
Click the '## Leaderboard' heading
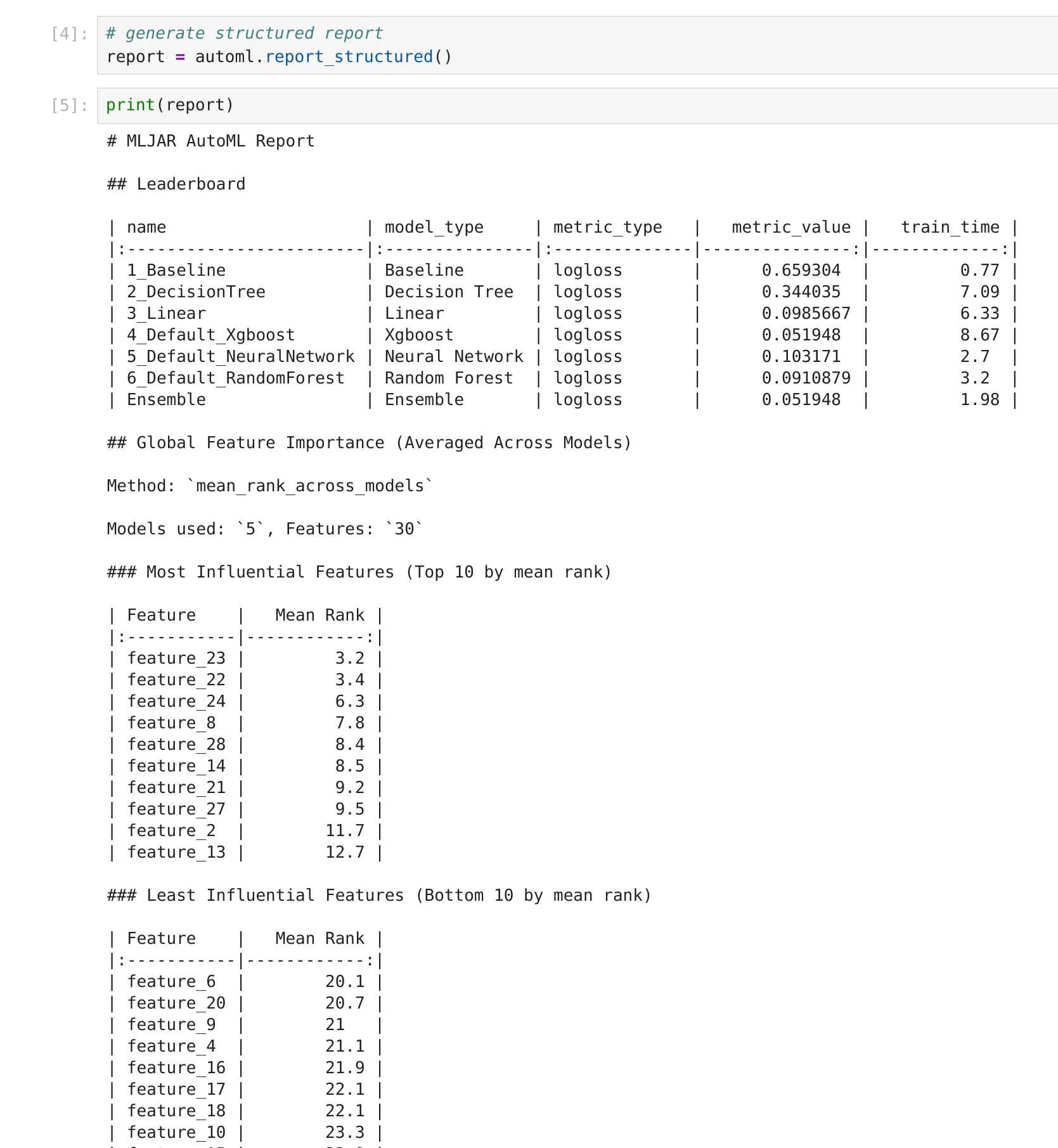pyautogui.click(x=176, y=184)
